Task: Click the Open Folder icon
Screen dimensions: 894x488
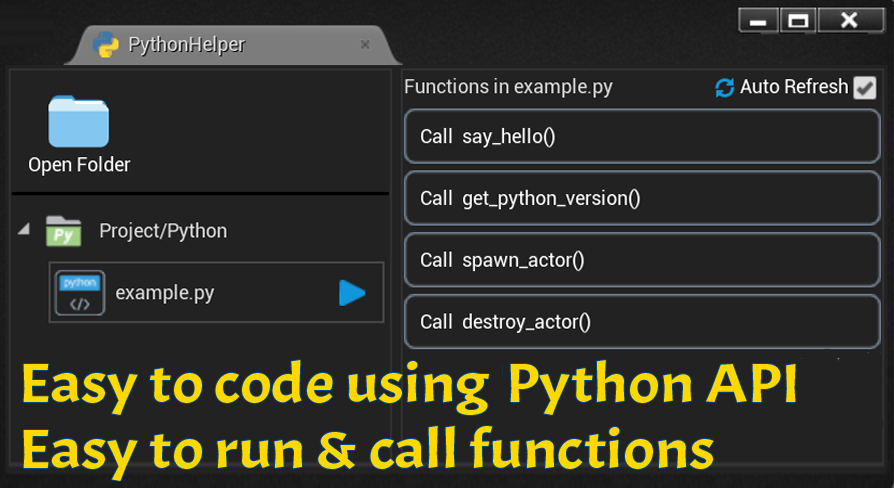Action: coord(78,122)
